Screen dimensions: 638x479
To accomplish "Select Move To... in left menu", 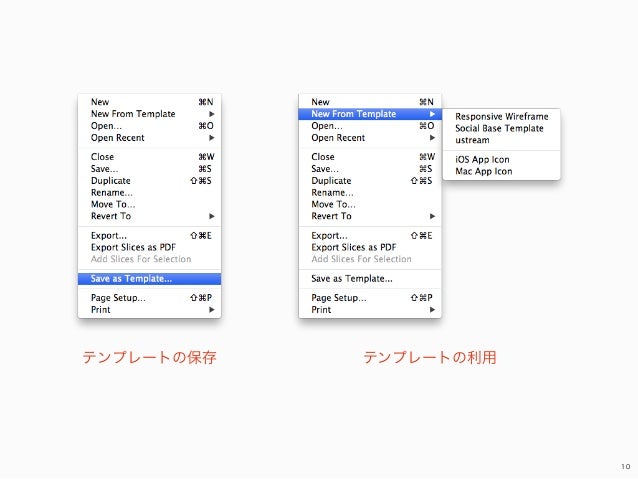I will (x=149, y=204).
